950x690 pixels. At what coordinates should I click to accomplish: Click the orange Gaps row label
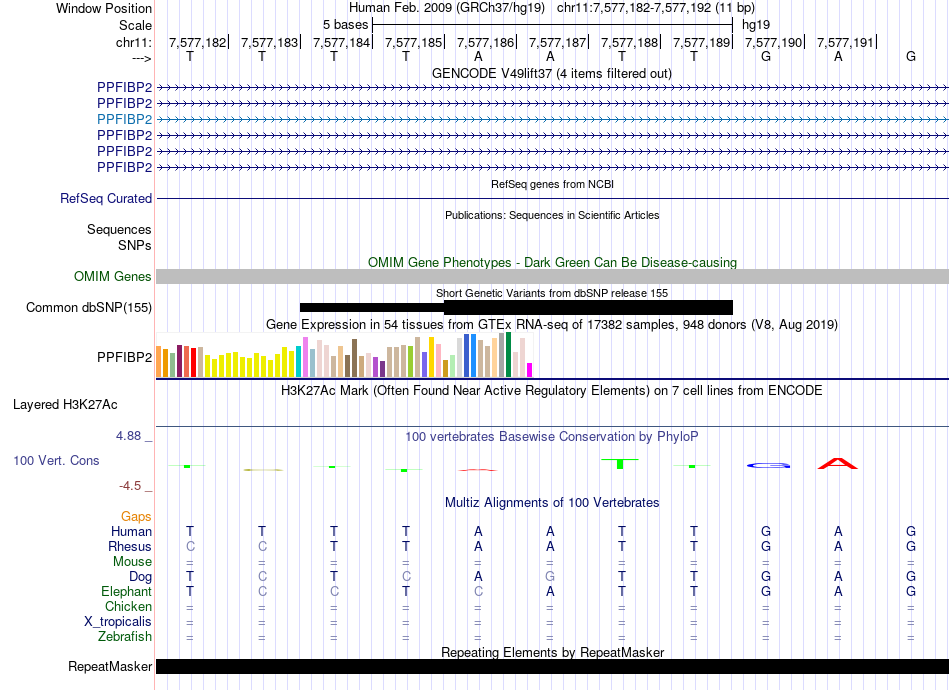click(x=136, y=516)
